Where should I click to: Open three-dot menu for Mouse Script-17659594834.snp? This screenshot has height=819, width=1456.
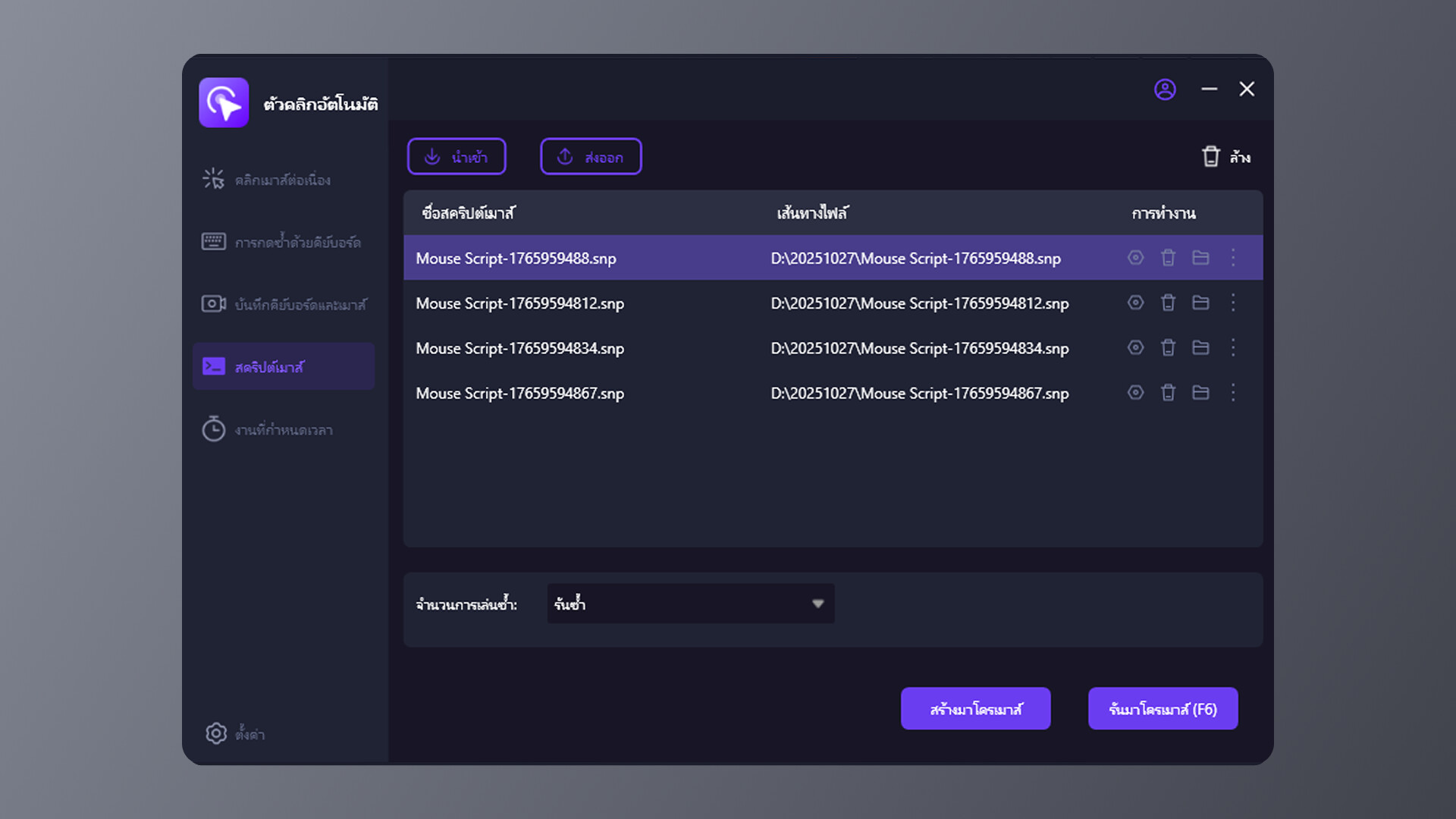click(x=1233, y=347)
